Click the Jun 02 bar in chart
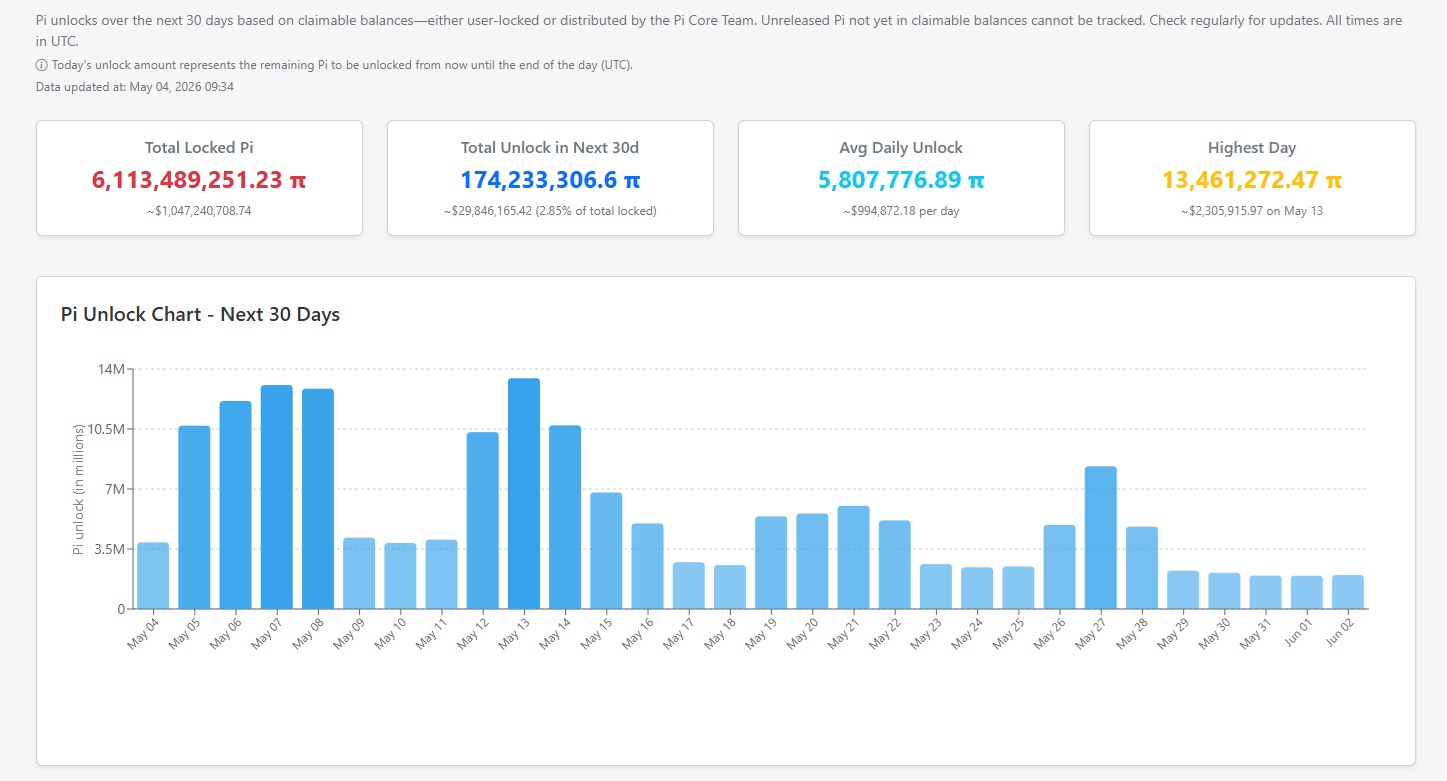 click(1348, 591)
